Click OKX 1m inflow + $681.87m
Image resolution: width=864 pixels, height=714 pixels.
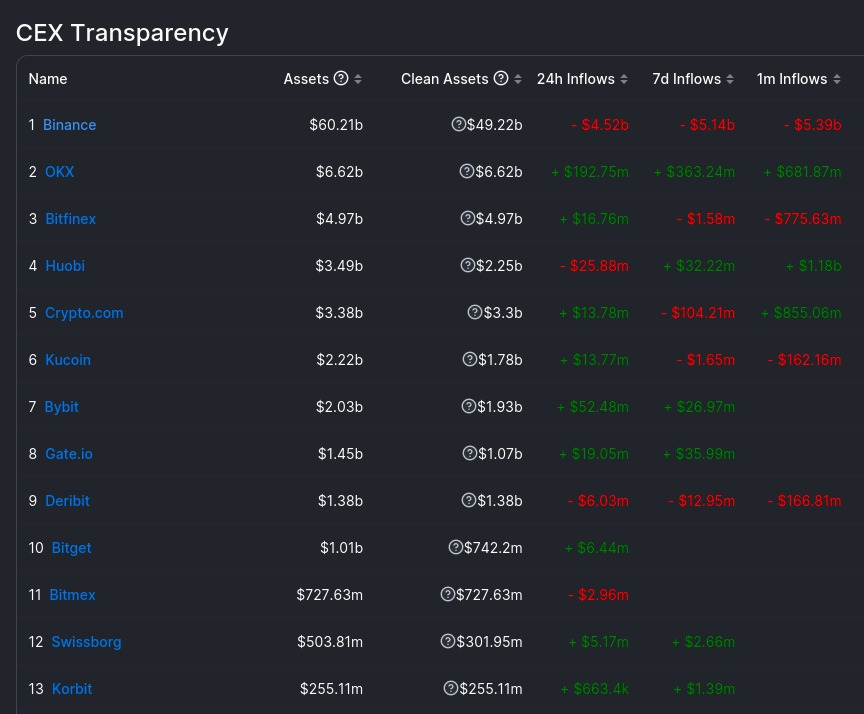802,172
